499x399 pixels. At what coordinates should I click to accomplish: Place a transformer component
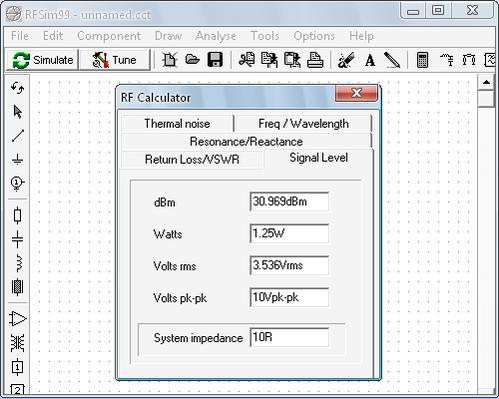[x=17, y=343]
